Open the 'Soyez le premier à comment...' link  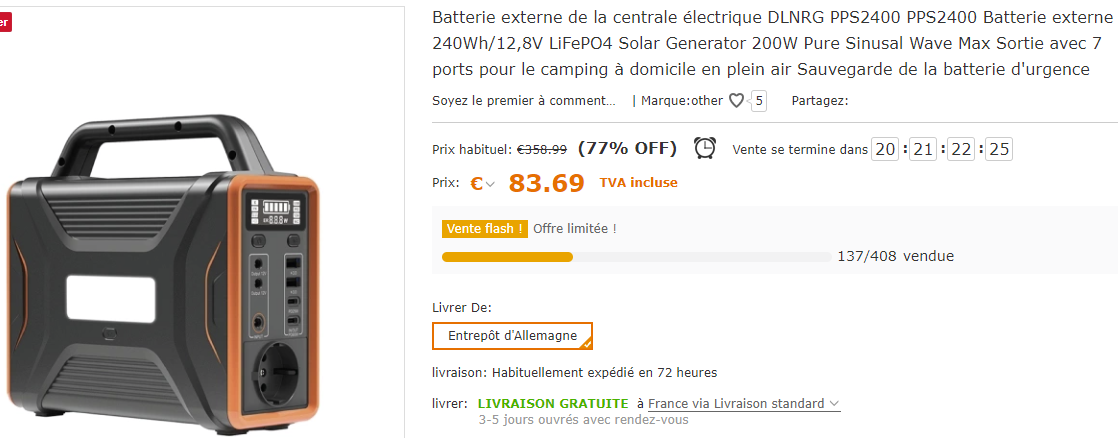[x=524, y=100]
